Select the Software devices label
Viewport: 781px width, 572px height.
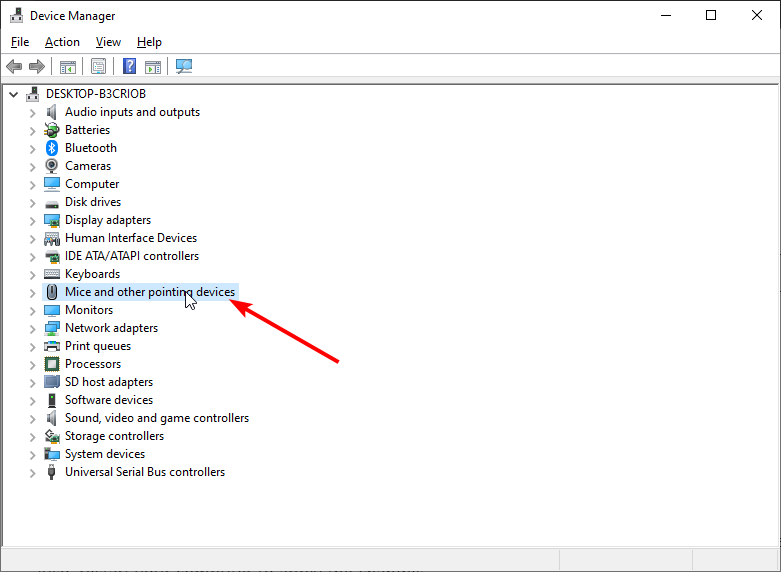pos(109,400)
